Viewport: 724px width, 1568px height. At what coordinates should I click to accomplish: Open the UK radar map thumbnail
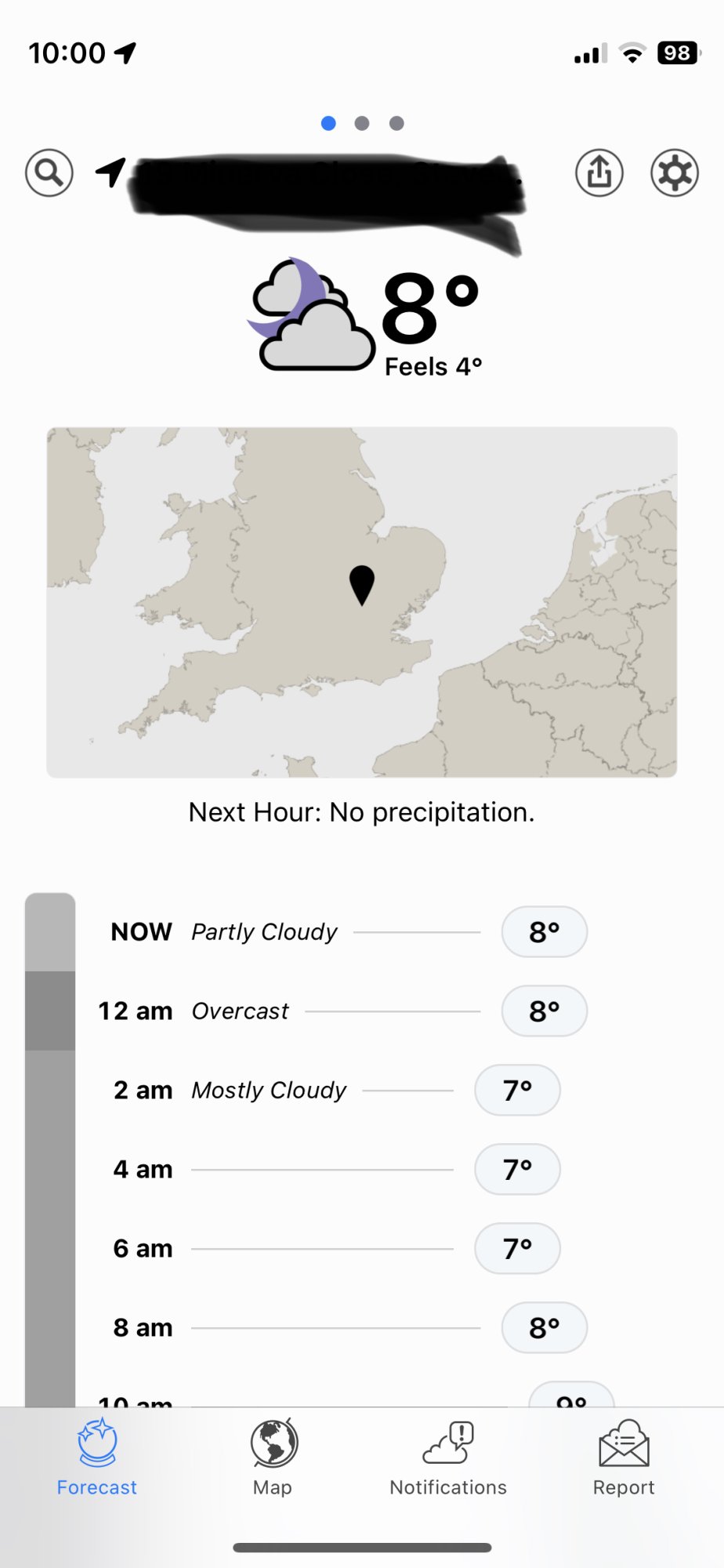click(x=361, y=602)
